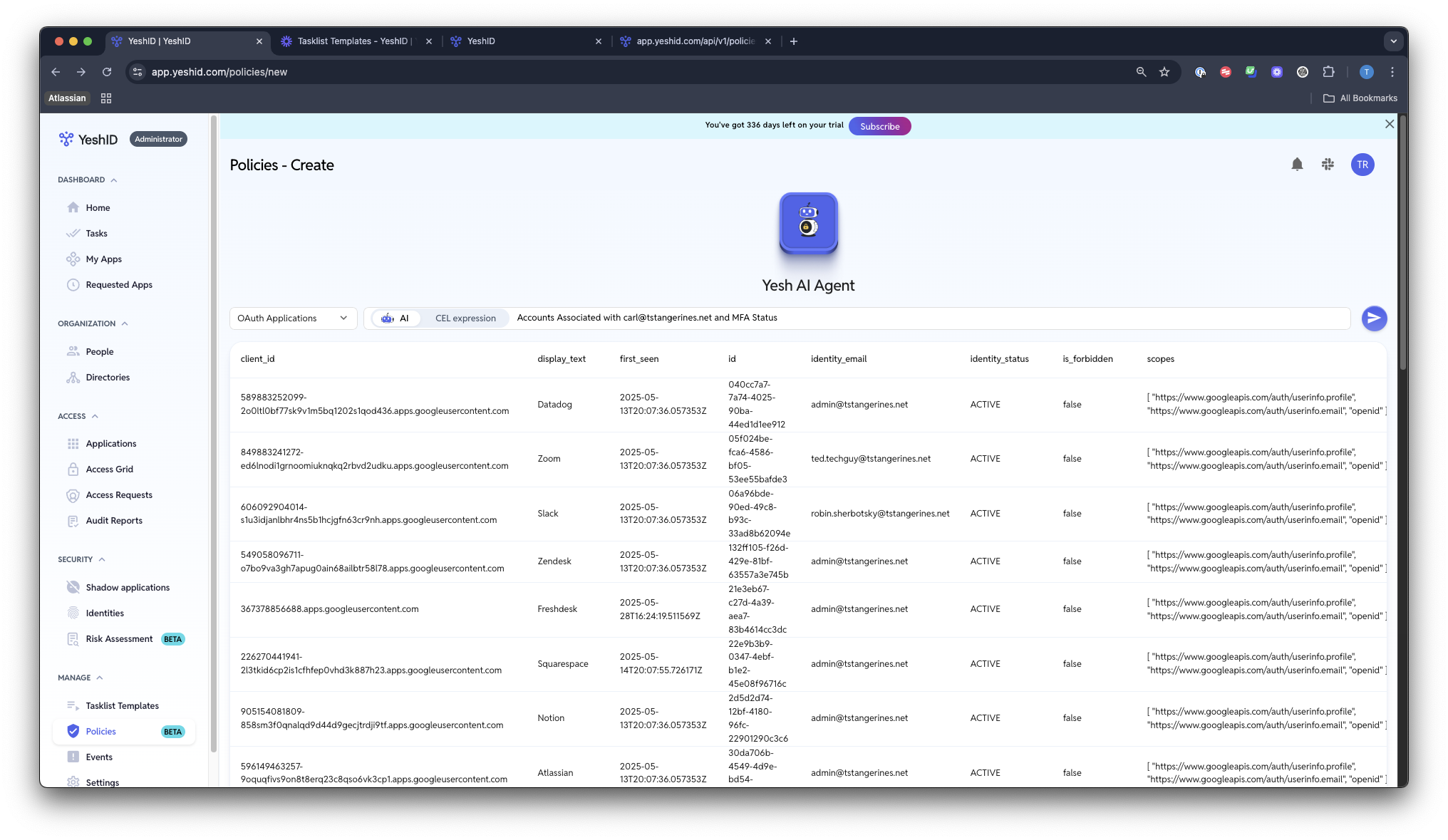Open Requested Apps
Viewport: 1448px width, 840px height.
(119, 285)
